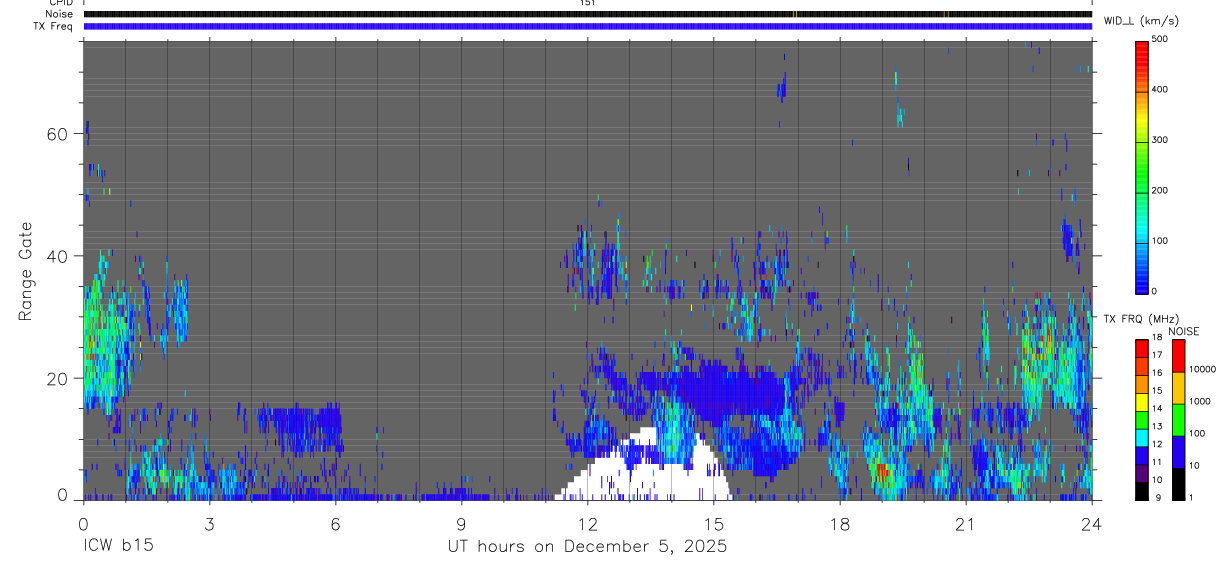Click the 400 value on width scale

tap(1161, 89)
